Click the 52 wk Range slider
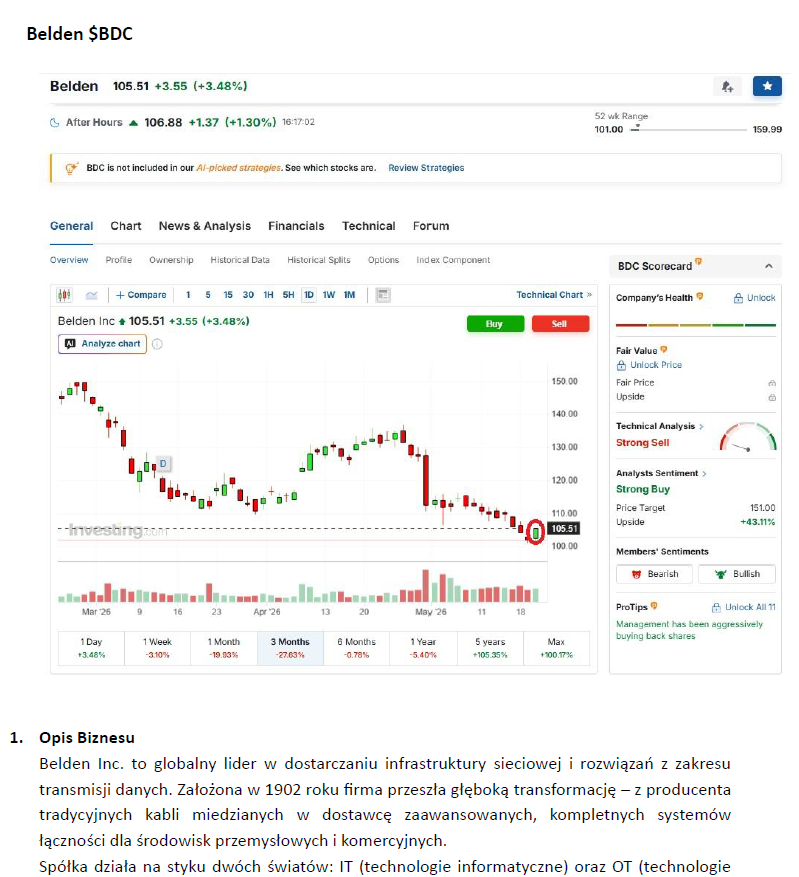 tap(688, 129)
